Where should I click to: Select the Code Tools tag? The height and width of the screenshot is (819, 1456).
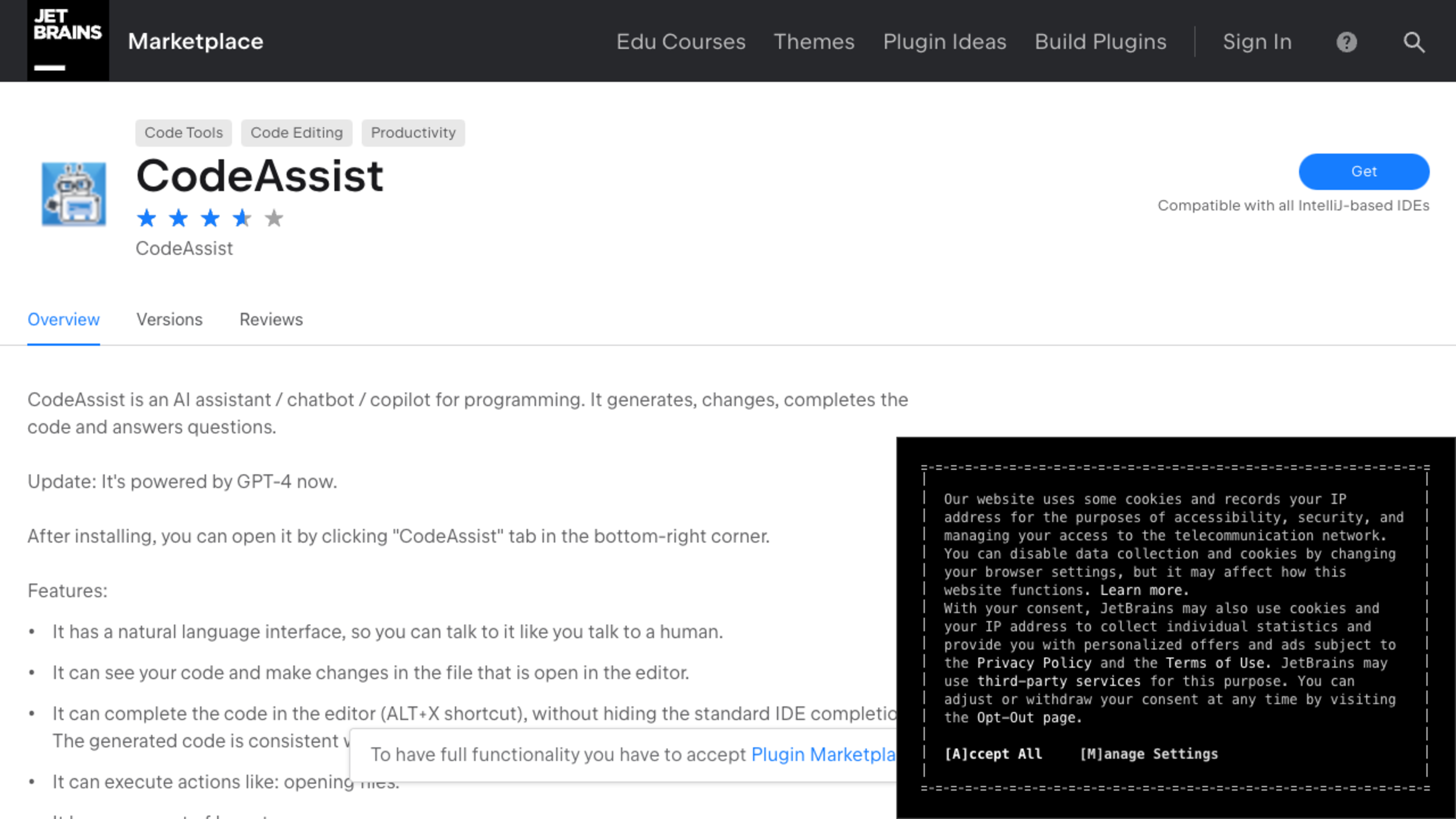click(184, 133)
